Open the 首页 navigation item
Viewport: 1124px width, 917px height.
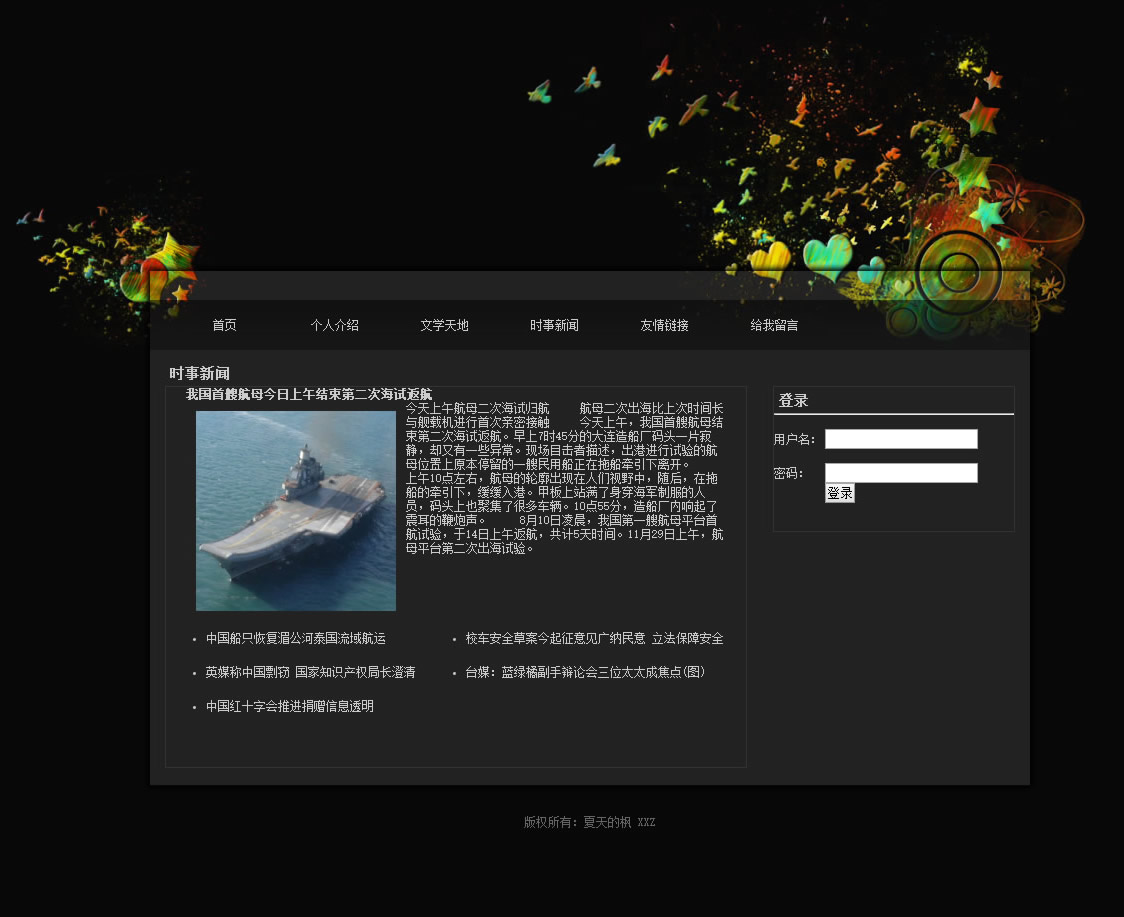[x=224, y=325]
